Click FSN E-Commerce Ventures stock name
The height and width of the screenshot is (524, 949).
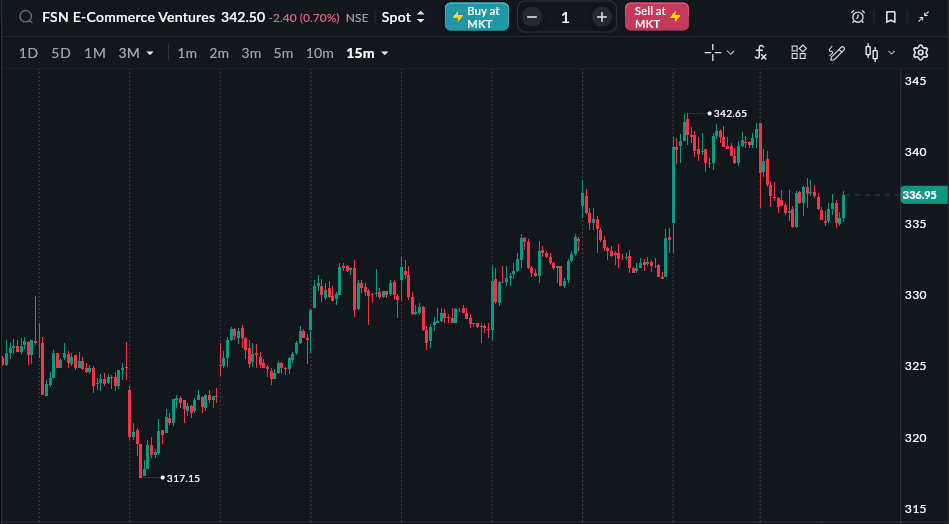tap(128, 17)
